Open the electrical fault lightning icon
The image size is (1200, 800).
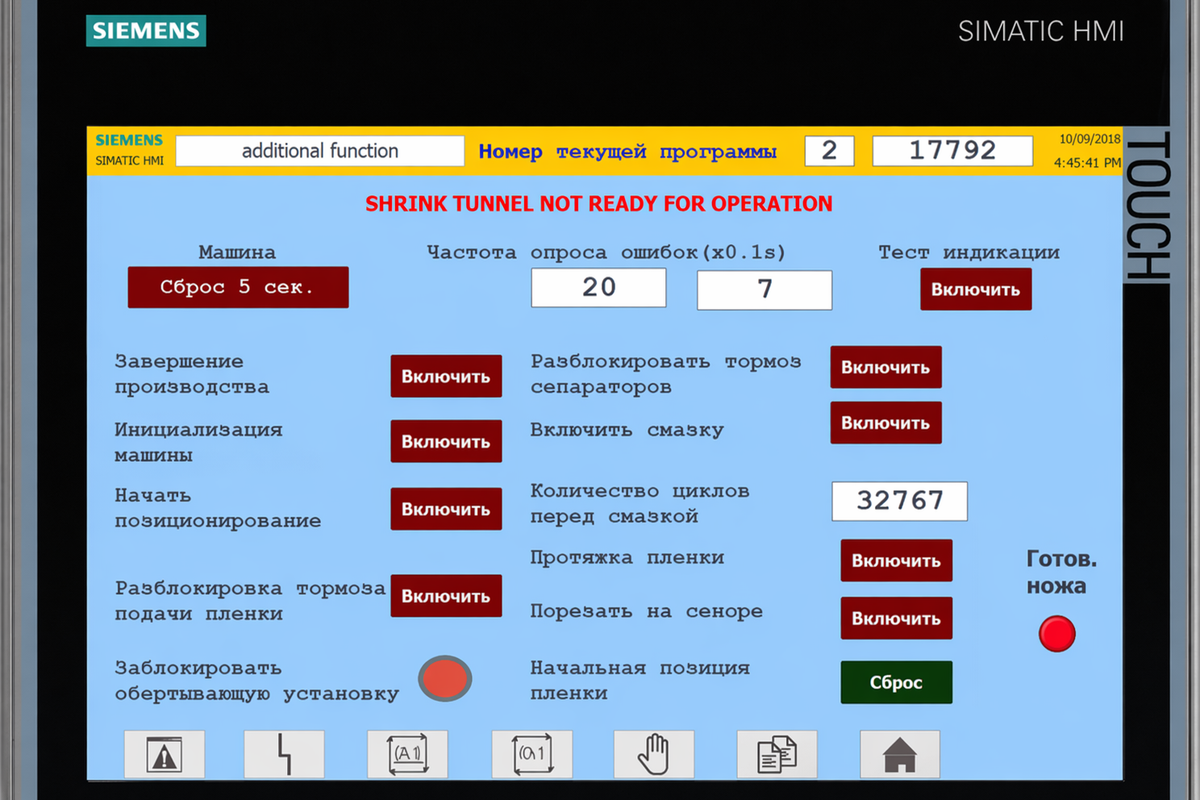point(285,754)
